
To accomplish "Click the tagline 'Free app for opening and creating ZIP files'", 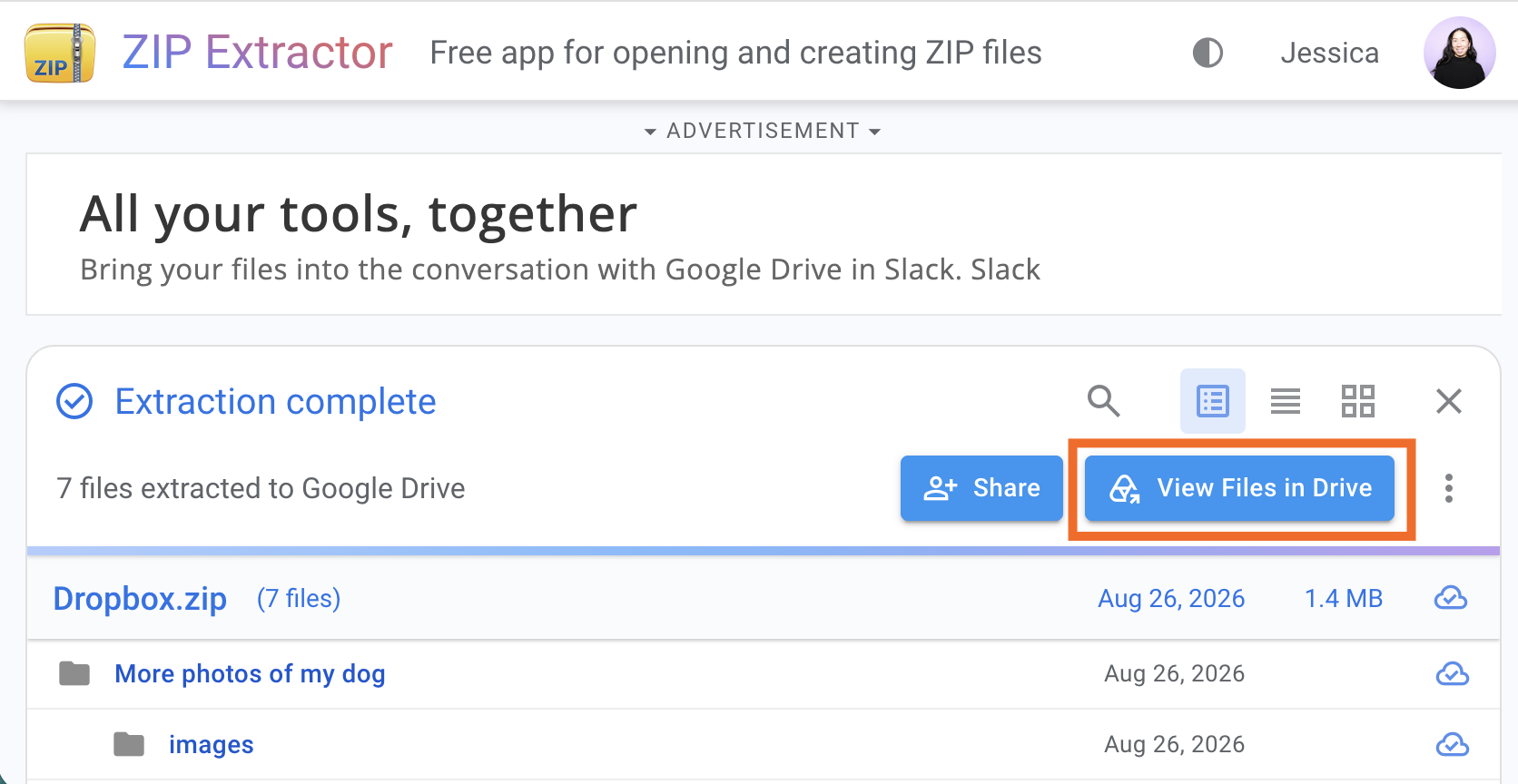I will pos(736,53).
